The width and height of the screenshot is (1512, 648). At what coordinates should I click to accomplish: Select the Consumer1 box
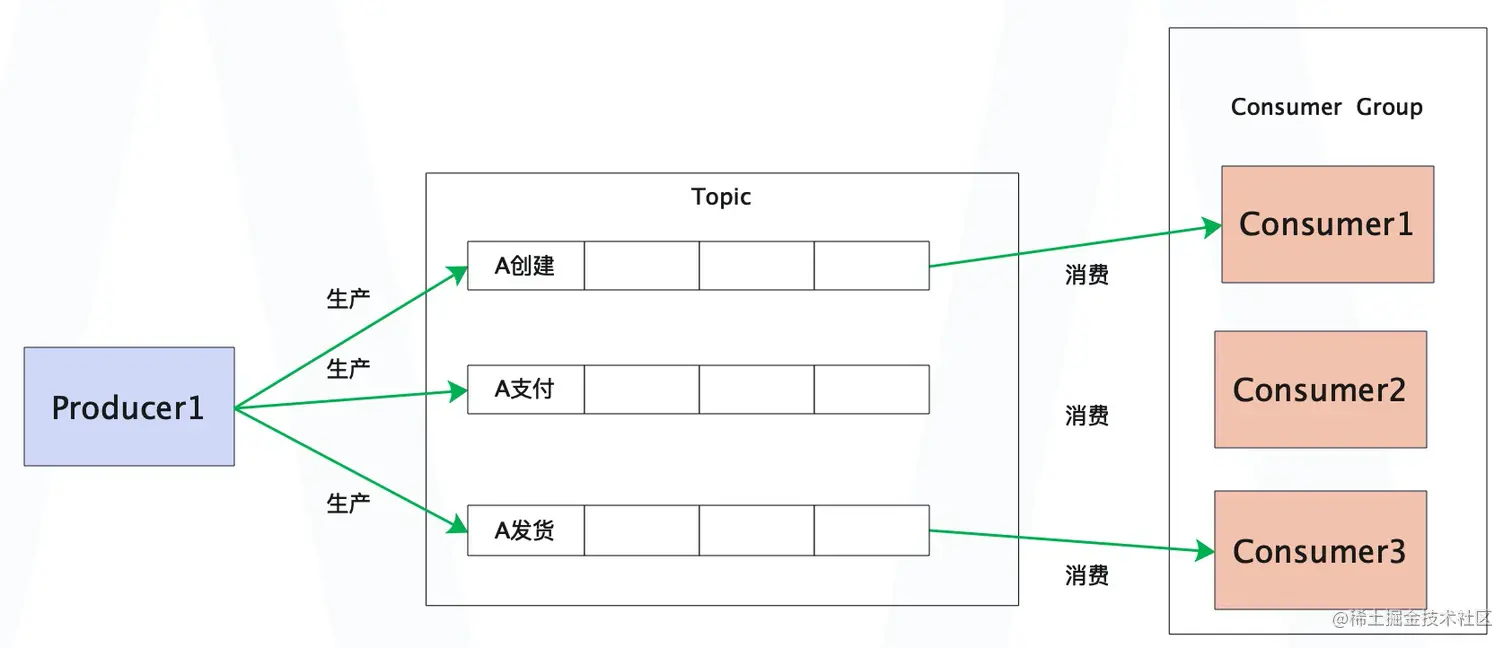(1327, 224)
